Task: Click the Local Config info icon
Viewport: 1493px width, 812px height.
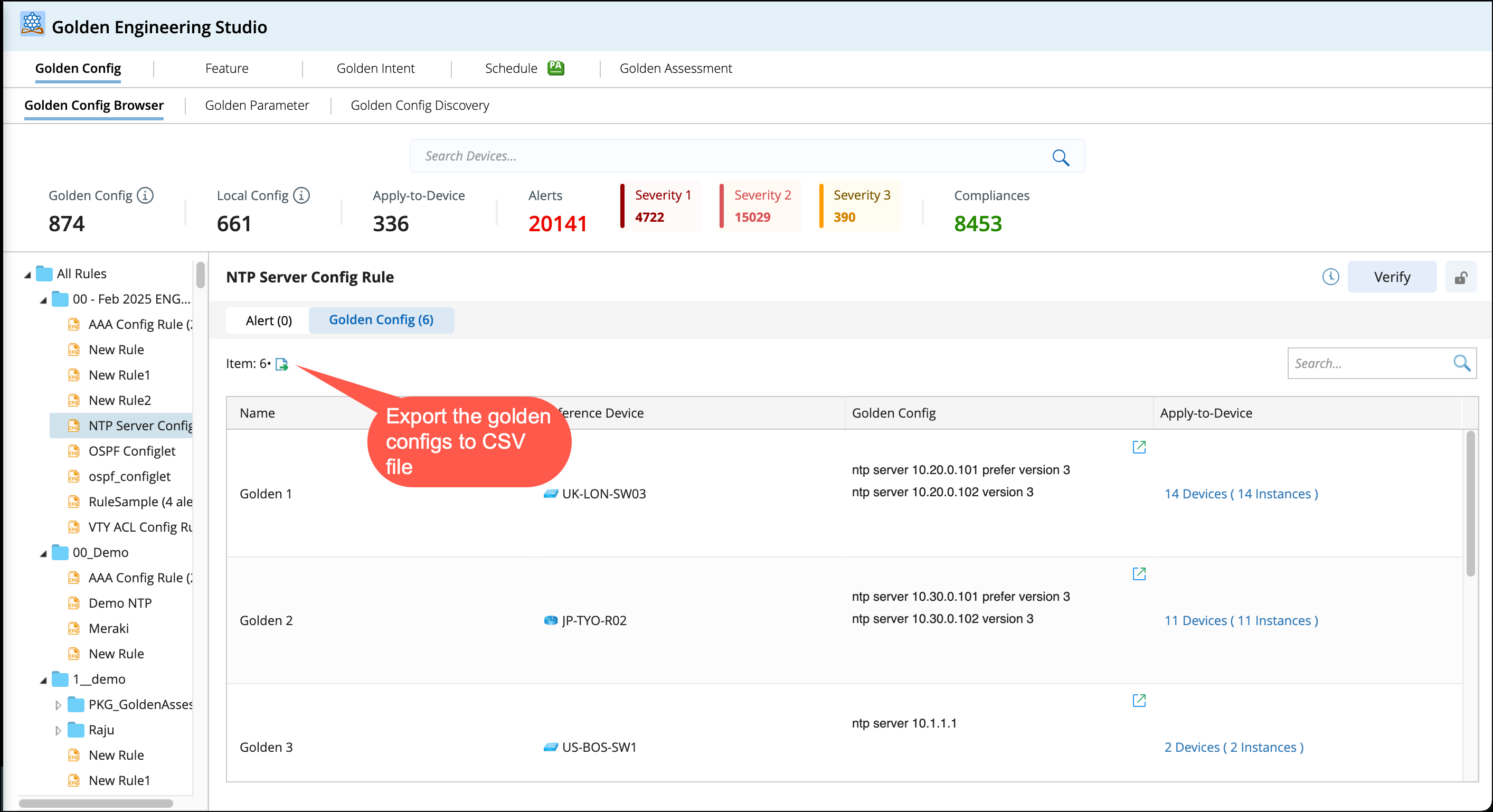Action: pos(301,196)
